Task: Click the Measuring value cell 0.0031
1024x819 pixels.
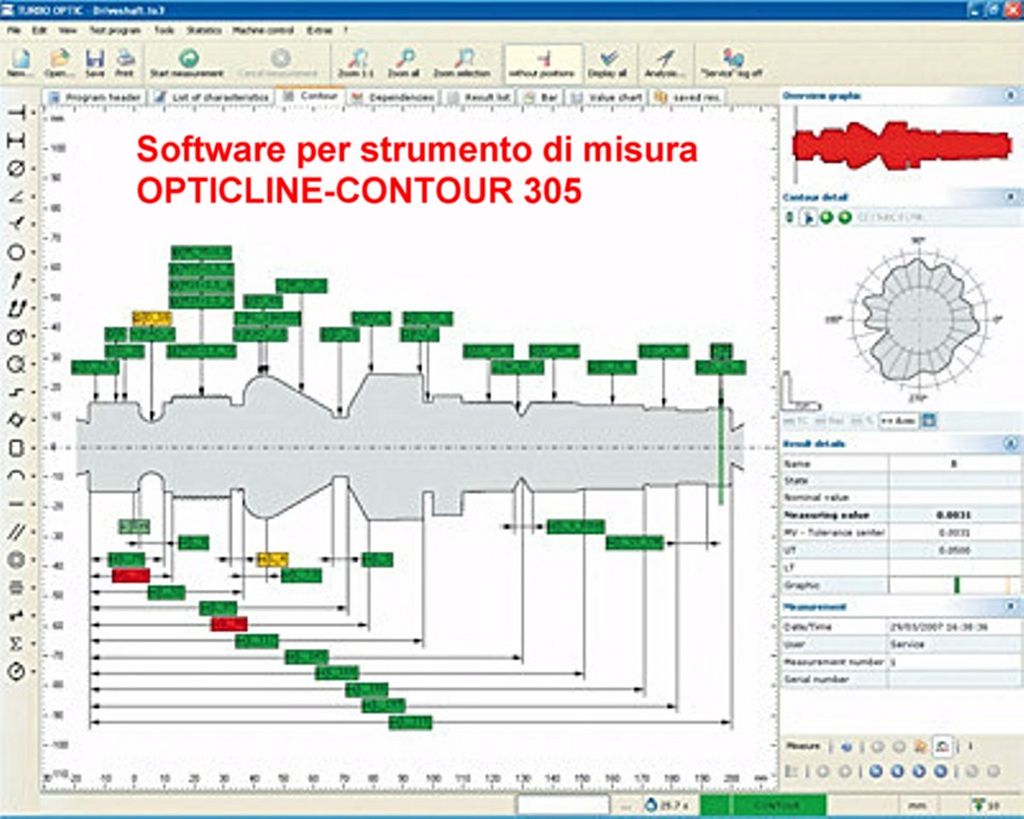Action: tap(953, 515)
